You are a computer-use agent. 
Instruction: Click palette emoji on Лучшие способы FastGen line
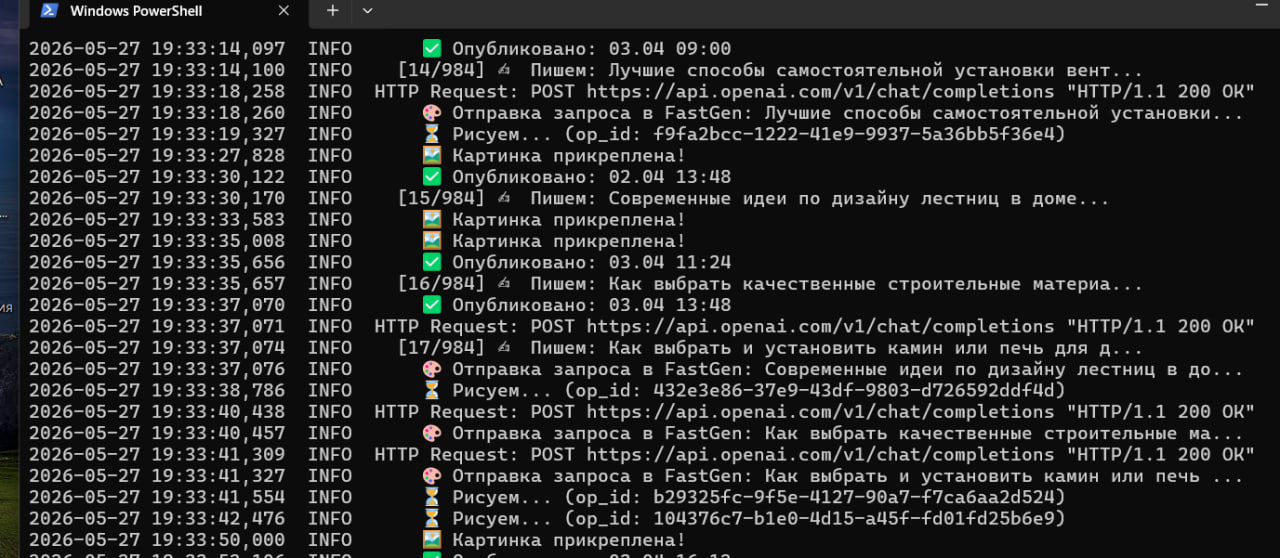tap(431, 113)
